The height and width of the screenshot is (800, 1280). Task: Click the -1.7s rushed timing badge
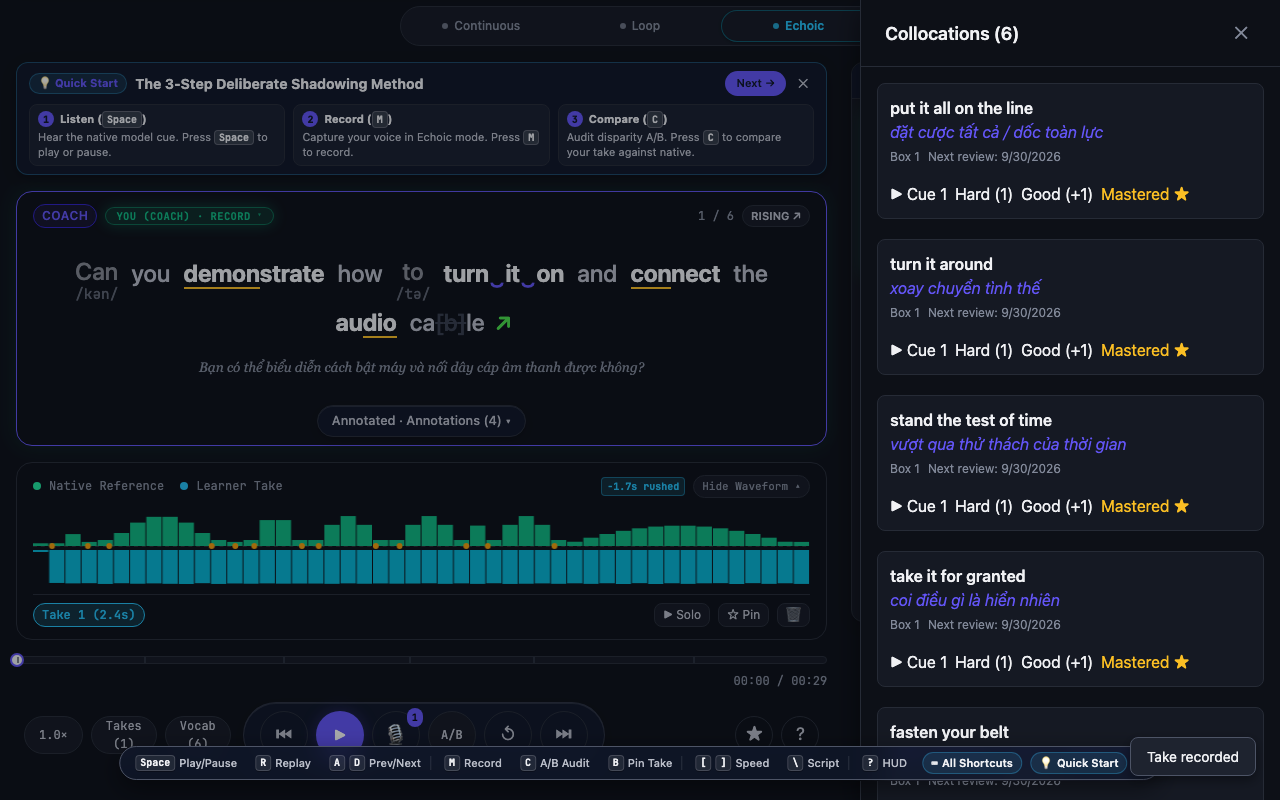[x=643, y=487]
